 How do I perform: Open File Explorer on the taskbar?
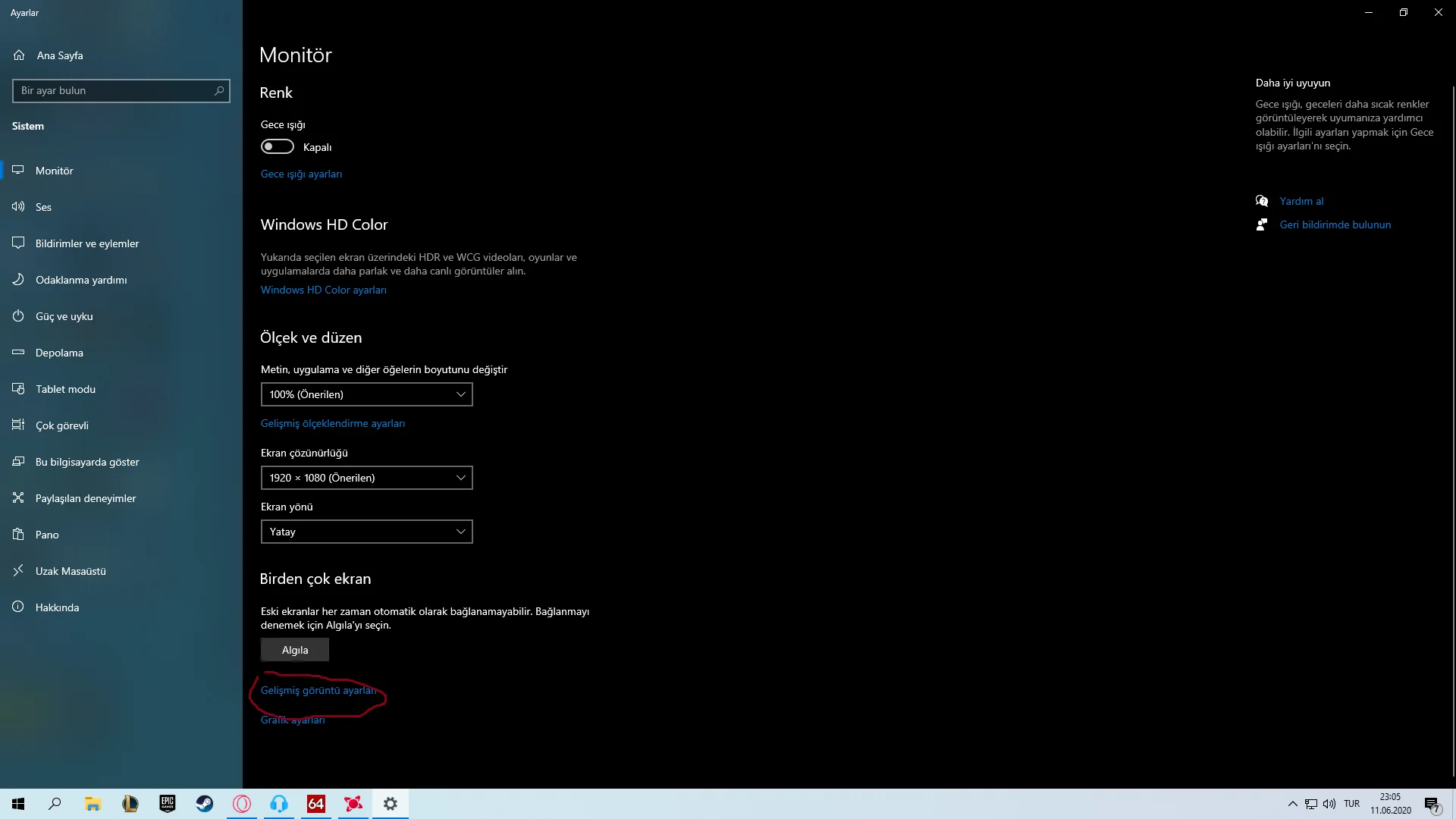[93, 803]
